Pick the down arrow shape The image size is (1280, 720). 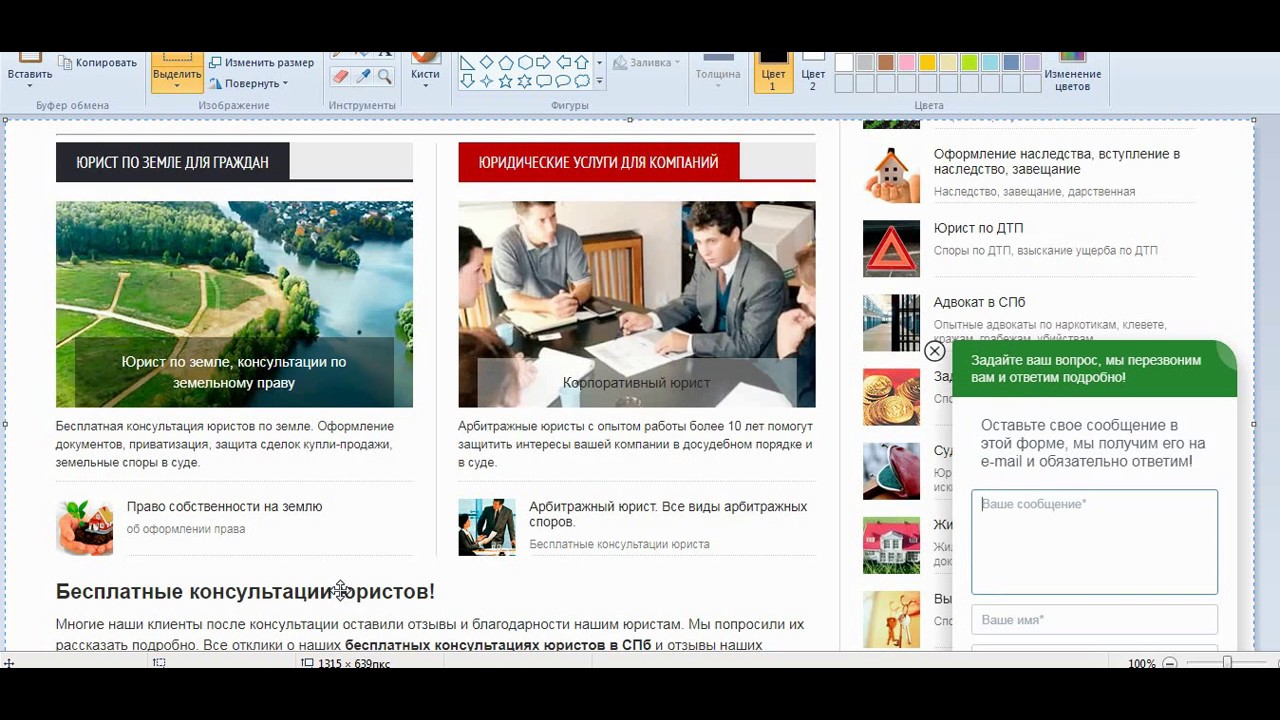click(467, 81)
